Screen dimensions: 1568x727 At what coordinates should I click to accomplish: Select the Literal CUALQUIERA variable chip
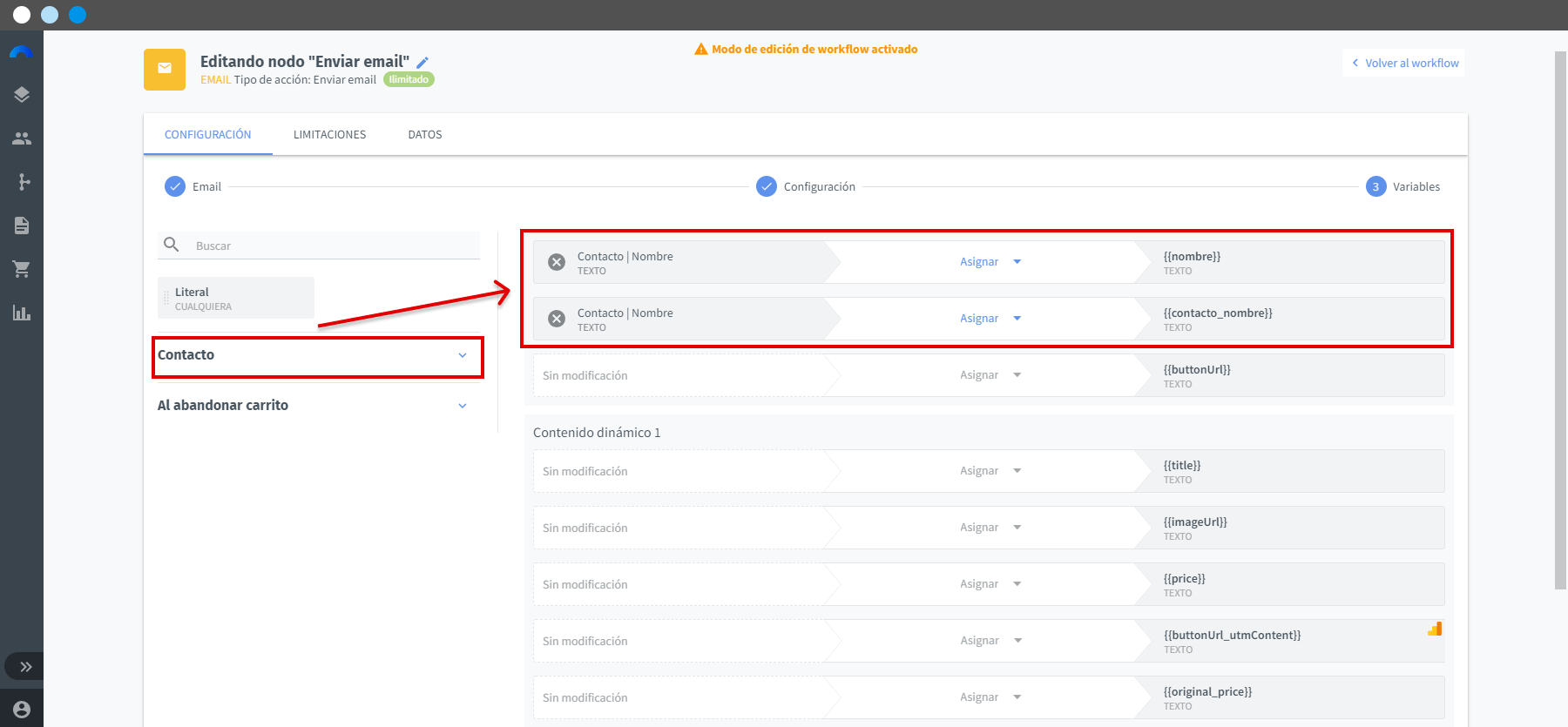tap(236, 298)
